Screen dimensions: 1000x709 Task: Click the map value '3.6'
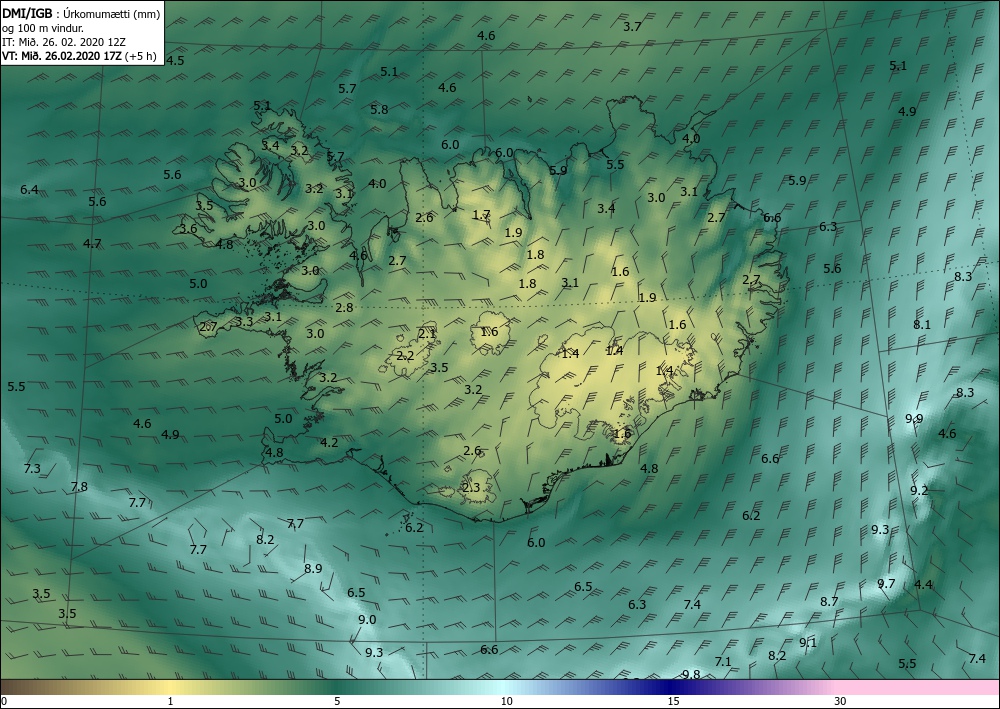pyautogui.click(x=188, y=229)
